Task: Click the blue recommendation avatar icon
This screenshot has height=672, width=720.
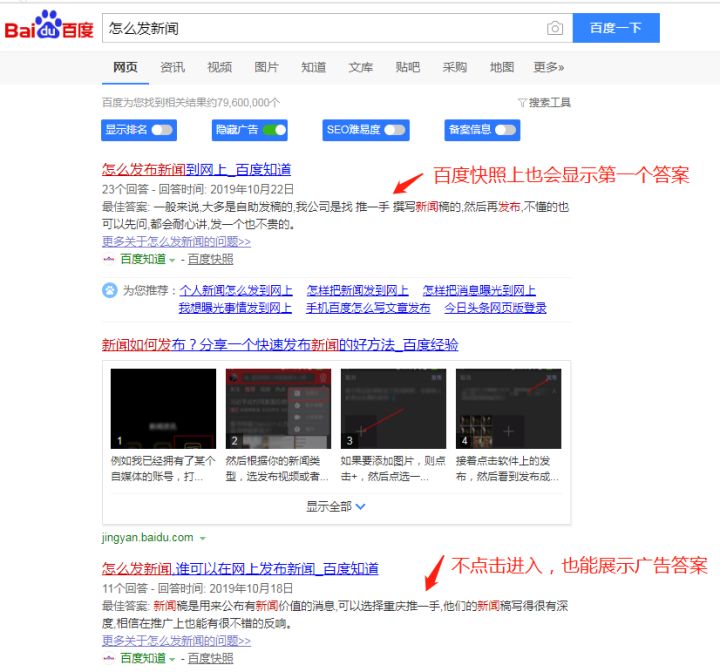Action: click(109, 290)
